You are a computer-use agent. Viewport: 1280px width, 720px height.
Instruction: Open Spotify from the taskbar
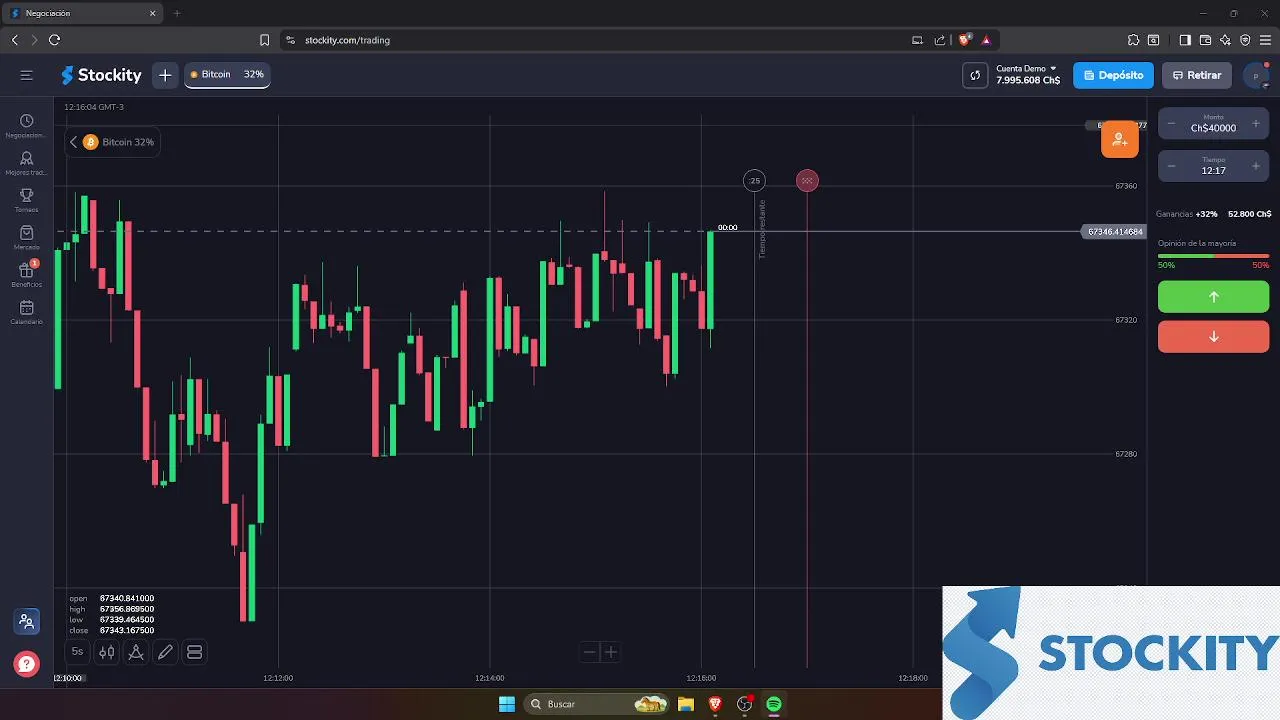pyautogui.click(x=774, y=704)
